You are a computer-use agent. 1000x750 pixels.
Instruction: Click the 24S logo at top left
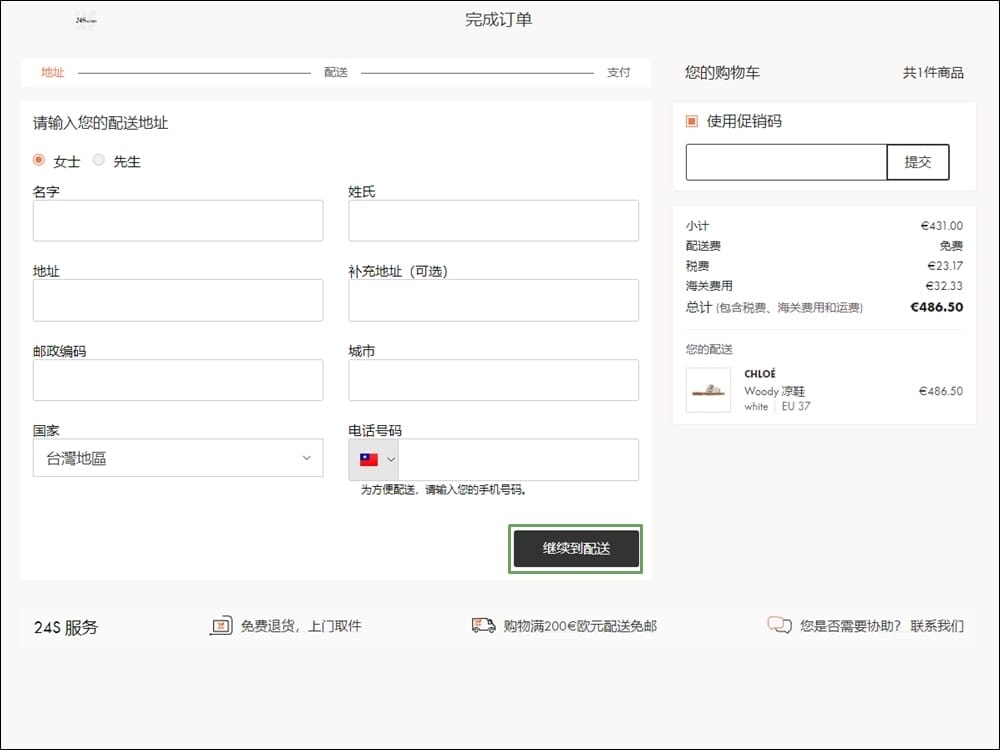tap(85, 20)
